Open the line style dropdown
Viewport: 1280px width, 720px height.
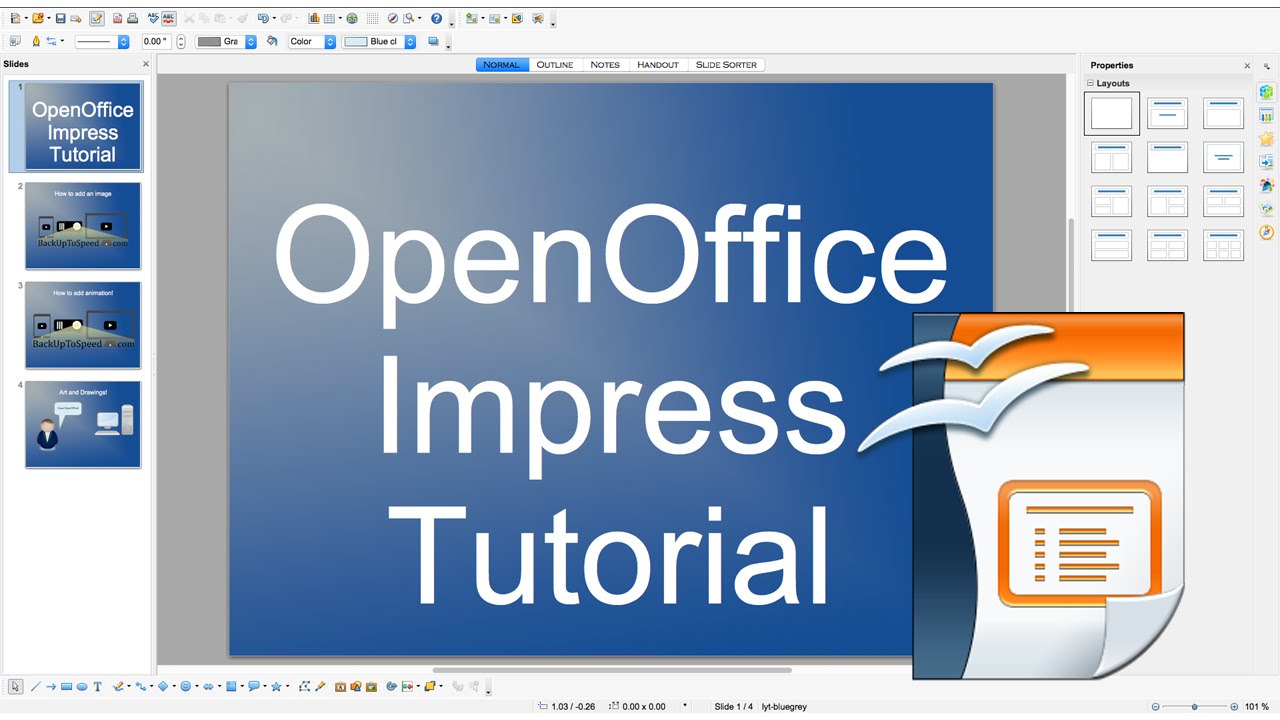102,42
